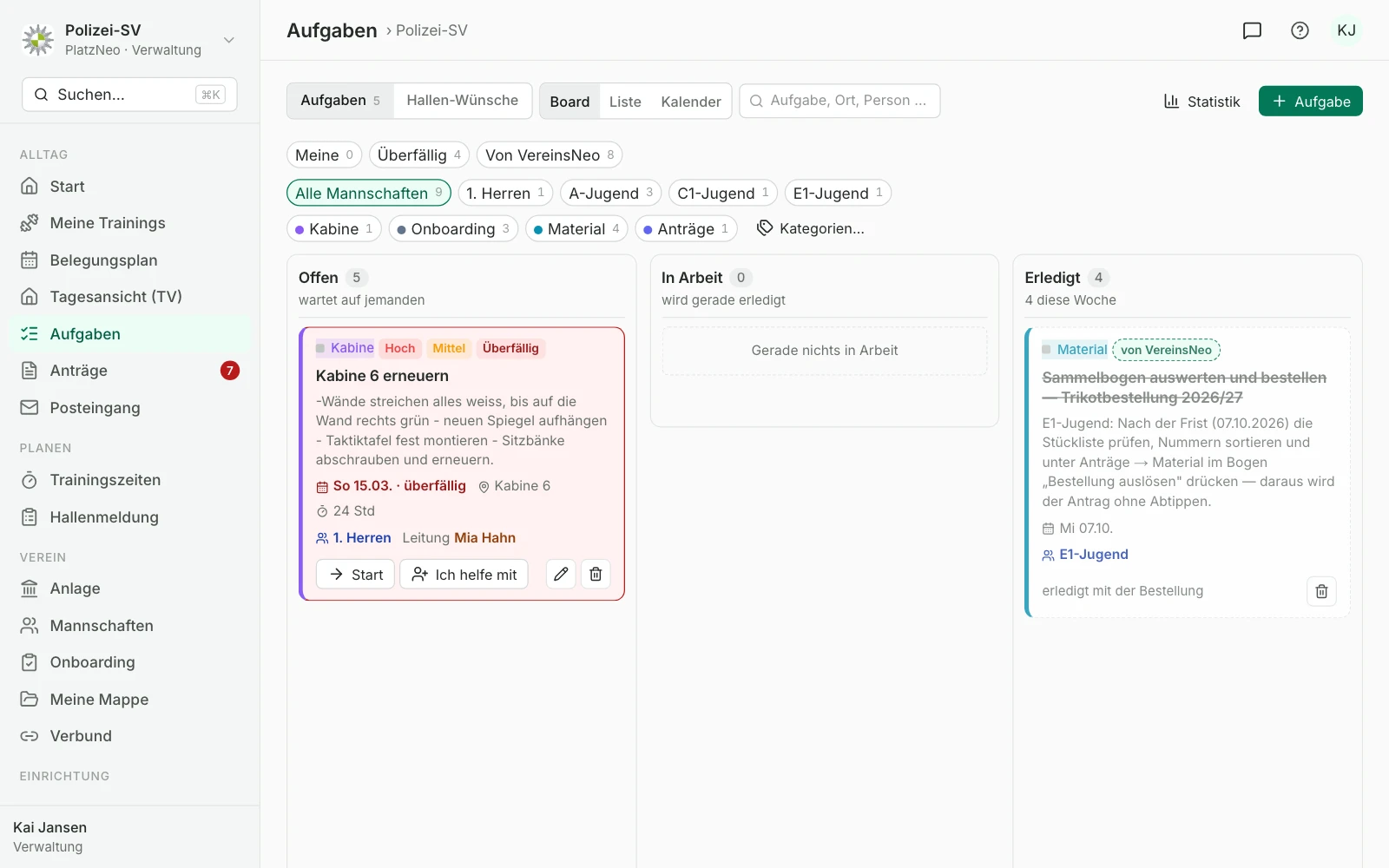Create a new Aufgabe

[x=1311, y=102]
